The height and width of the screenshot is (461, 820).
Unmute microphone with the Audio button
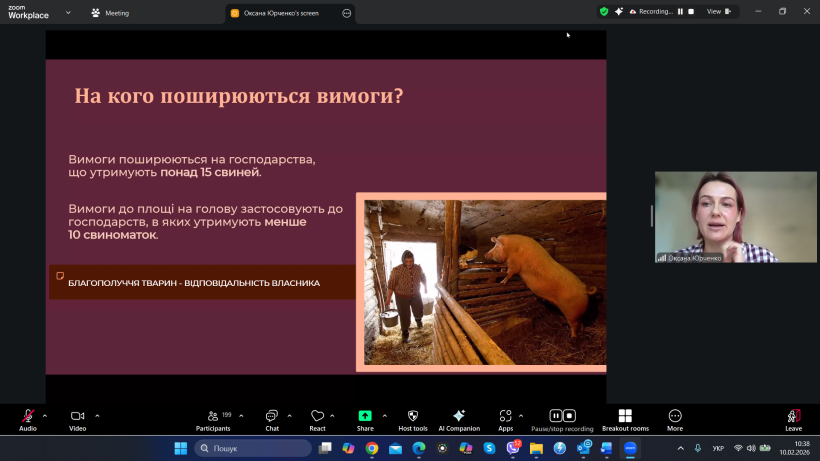tap(28, 416)
